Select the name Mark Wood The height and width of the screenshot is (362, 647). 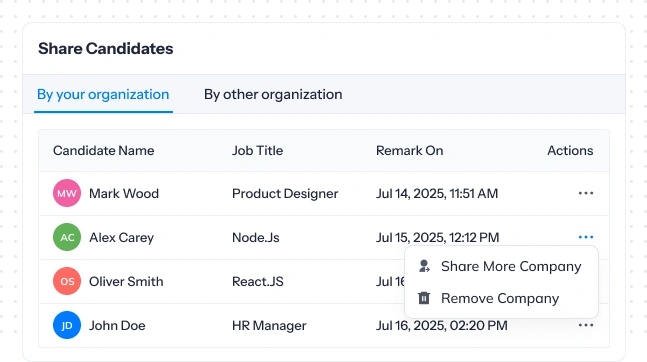(124, 194)
